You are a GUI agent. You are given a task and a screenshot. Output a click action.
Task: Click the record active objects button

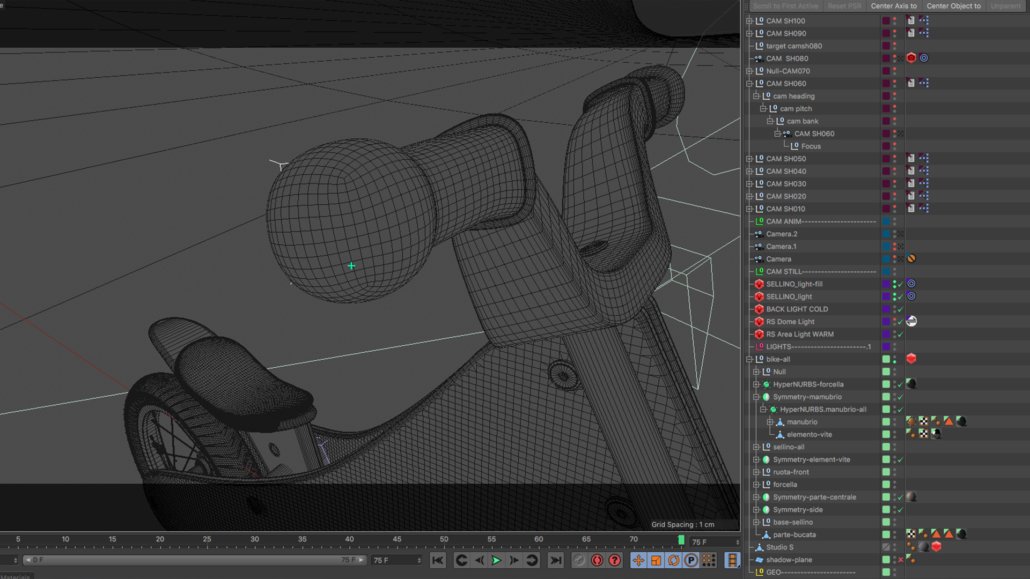(579, 560)
